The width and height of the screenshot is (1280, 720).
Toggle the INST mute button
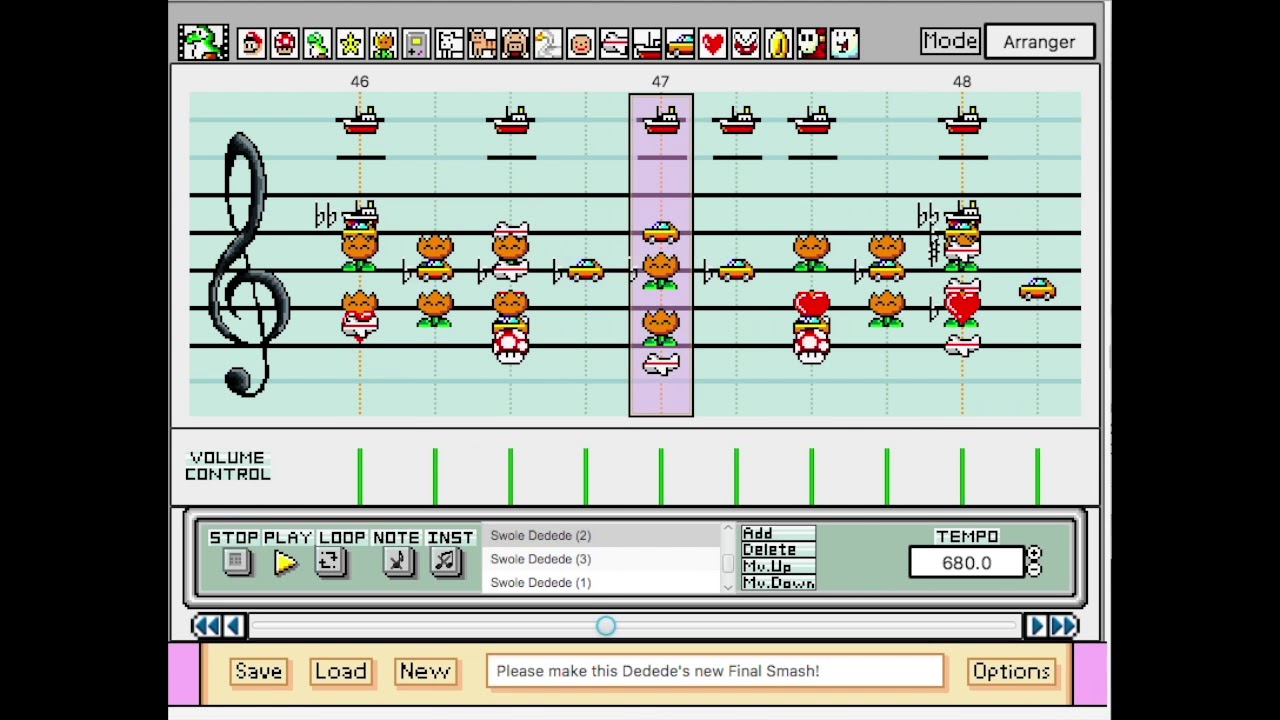click(445, 562)
